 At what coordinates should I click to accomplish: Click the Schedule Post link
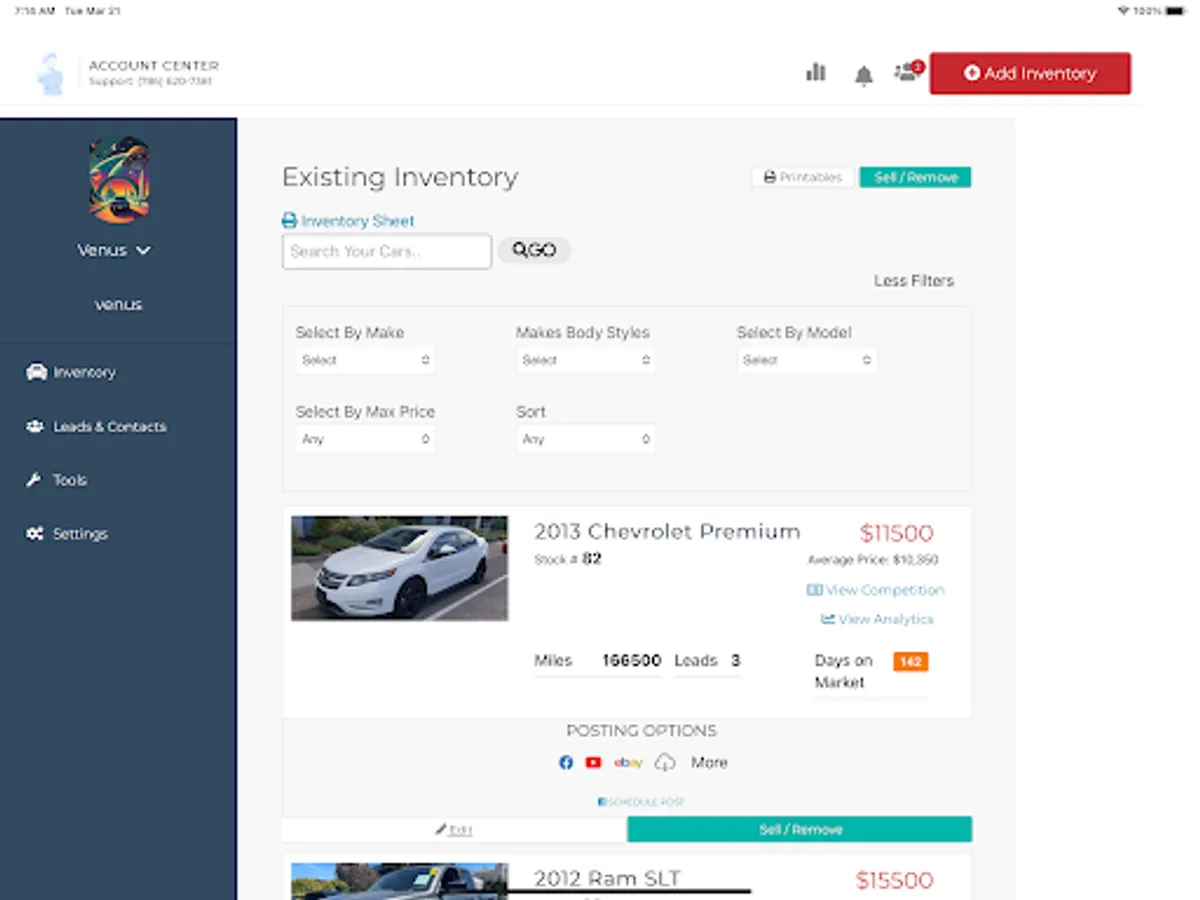tap(641, 802)
